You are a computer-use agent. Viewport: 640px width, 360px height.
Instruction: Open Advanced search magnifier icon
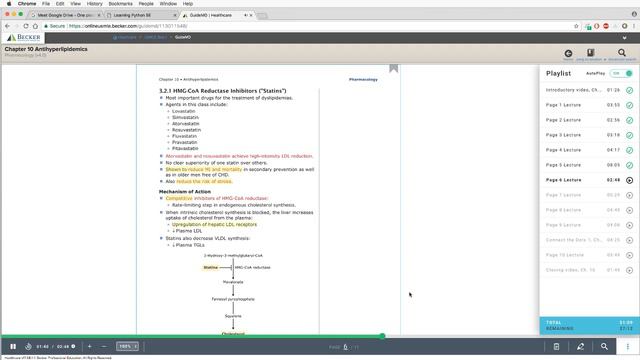(x=622, y=53)
